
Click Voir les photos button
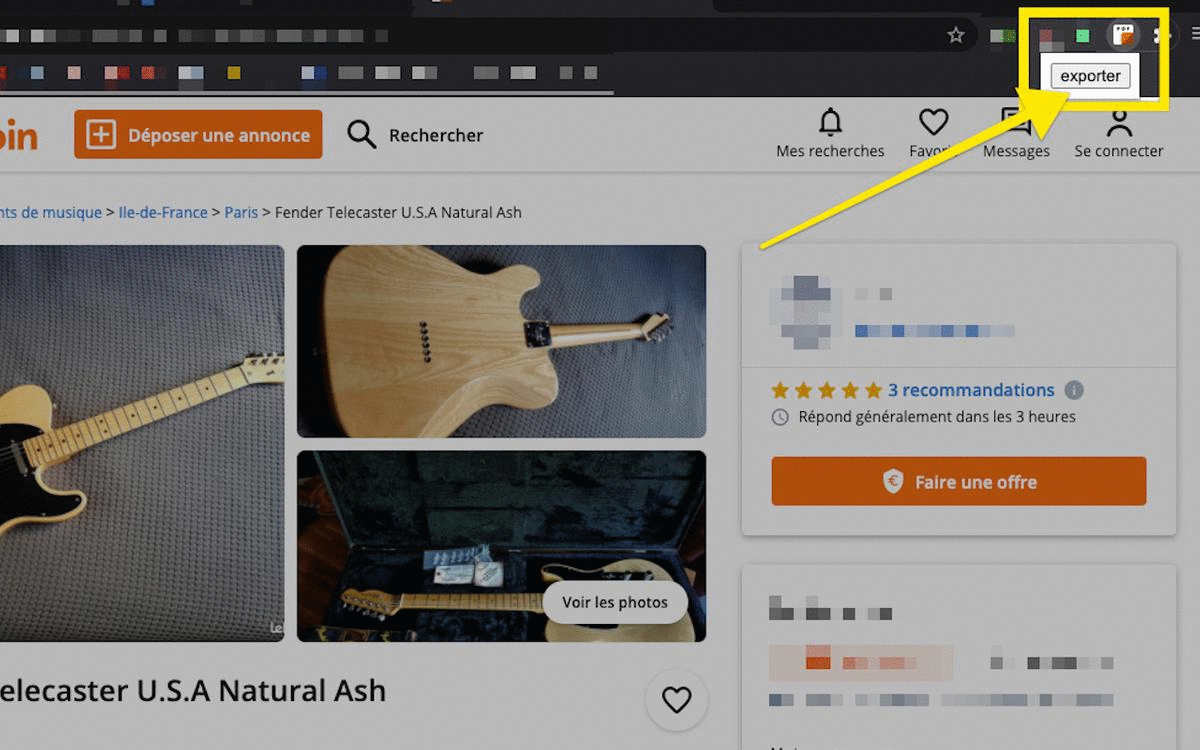tap(614, 602)
